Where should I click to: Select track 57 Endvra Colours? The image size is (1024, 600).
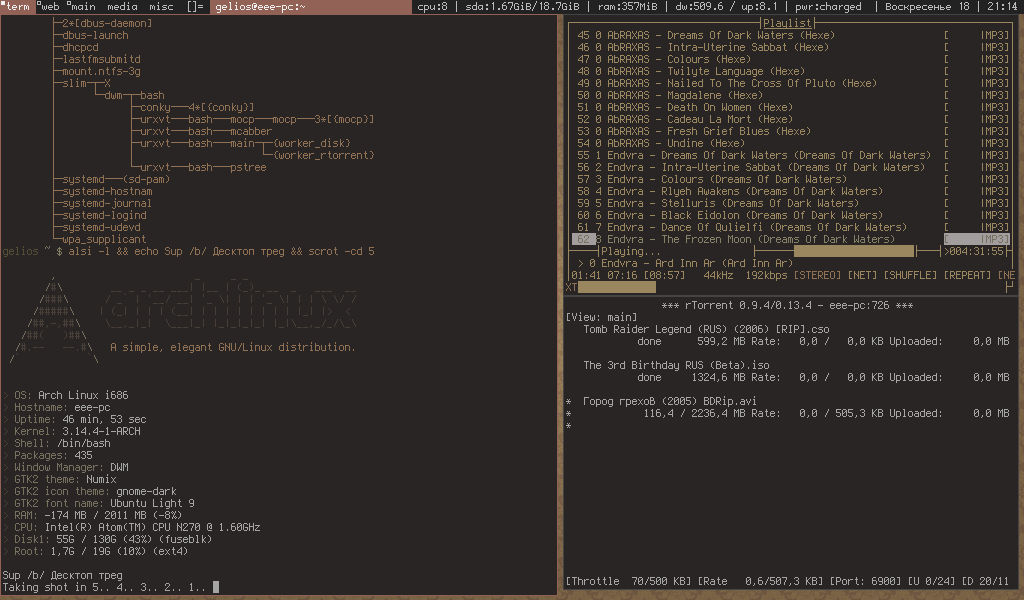point(793,179)
